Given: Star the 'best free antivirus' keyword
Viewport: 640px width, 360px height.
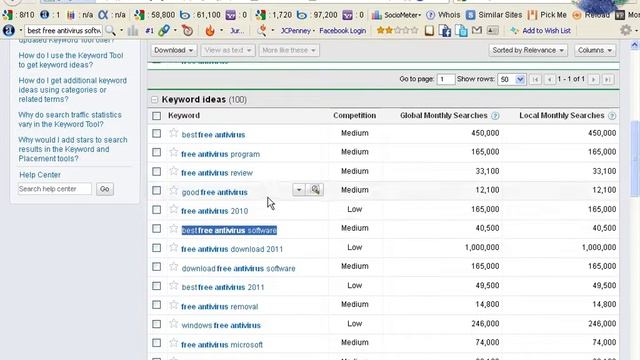Looking at the screenshot, I should click(x=174, y=133).
